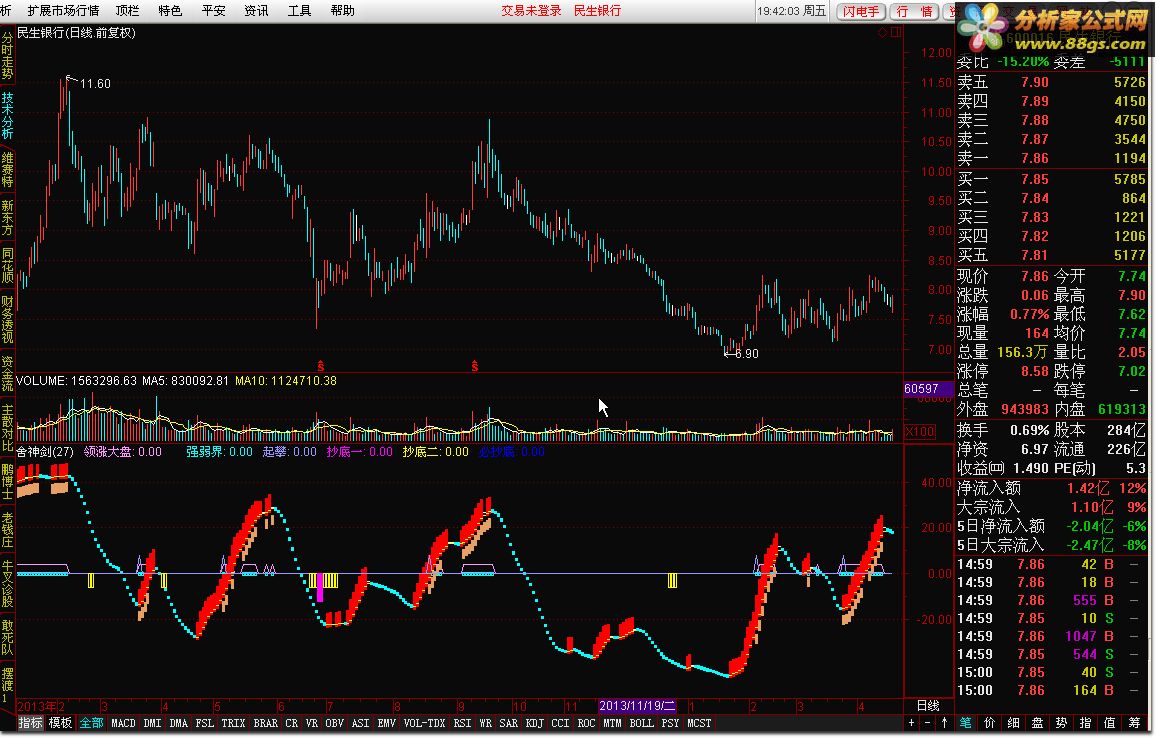
Task: Select the 指 tab in quote panel
Action: [1085, 723]
